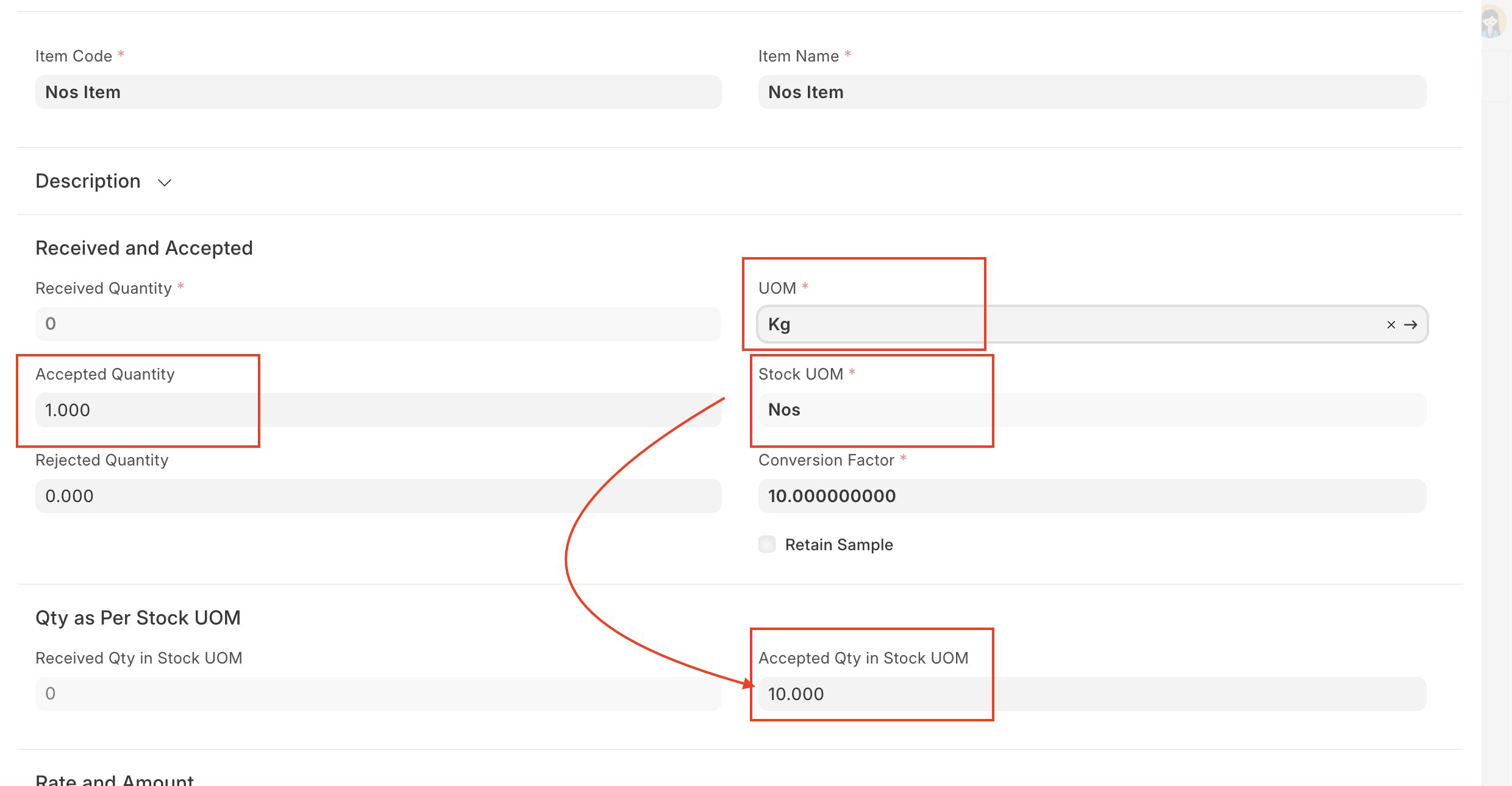The height and width of the screenshot is (786, 1512).
Task: Click the Item Code field
Action: tap(378, 92)
